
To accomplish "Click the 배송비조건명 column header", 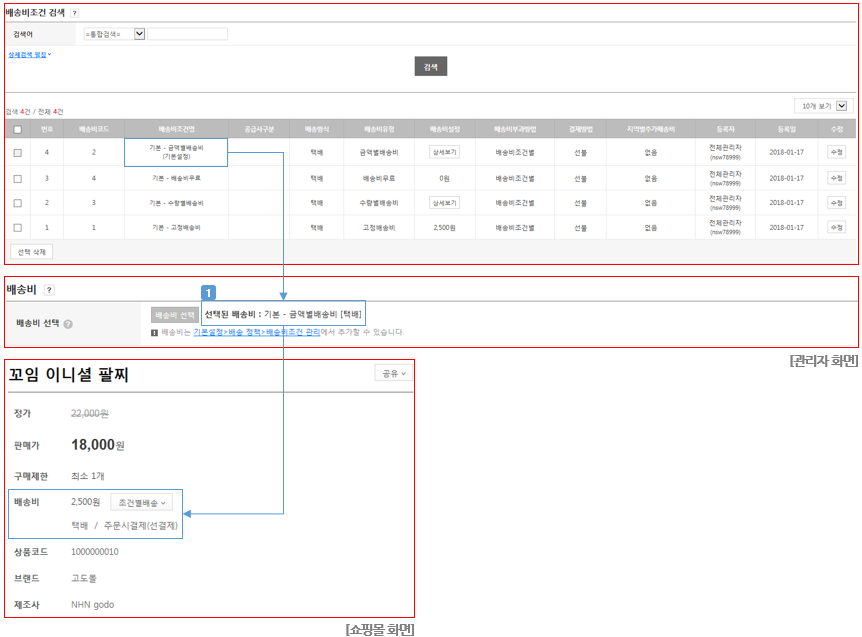I will click(x=176, y=129).
